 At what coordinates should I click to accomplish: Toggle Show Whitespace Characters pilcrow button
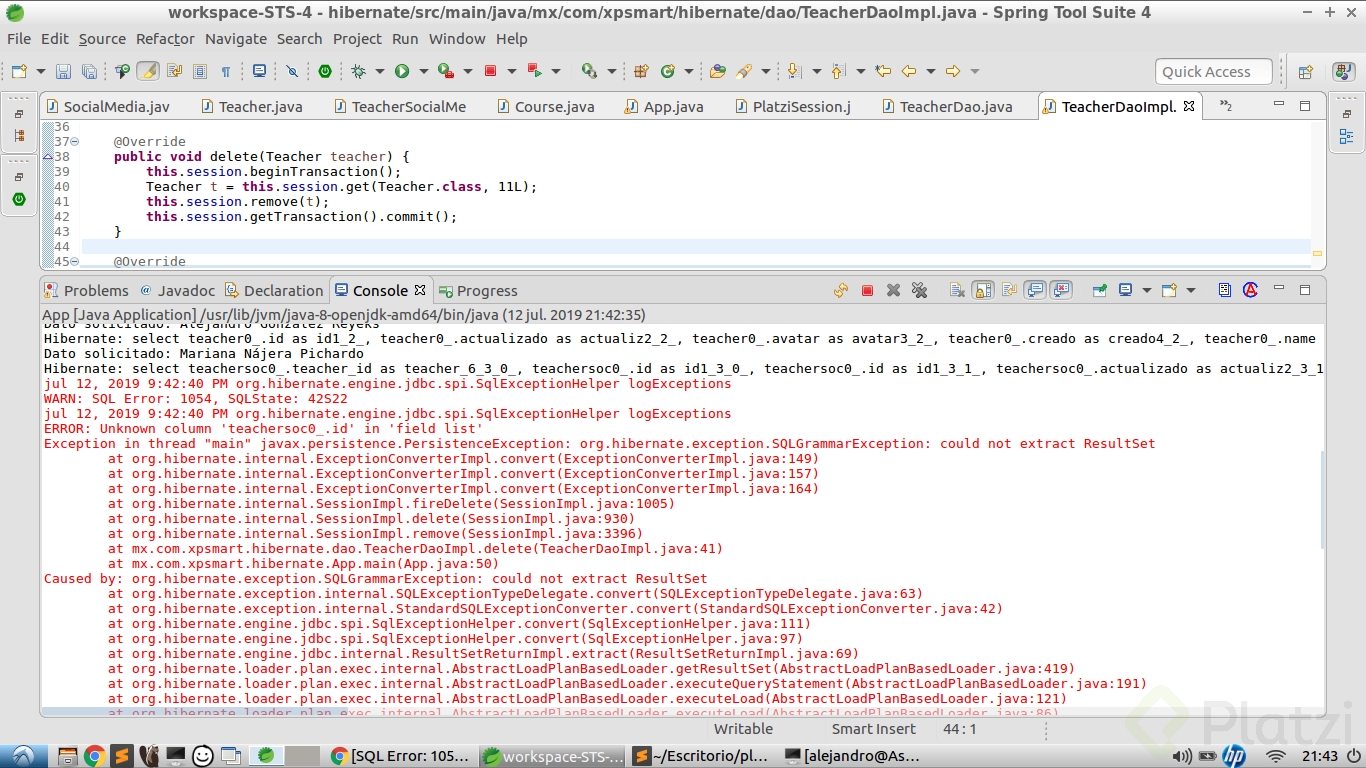[226, 71]
